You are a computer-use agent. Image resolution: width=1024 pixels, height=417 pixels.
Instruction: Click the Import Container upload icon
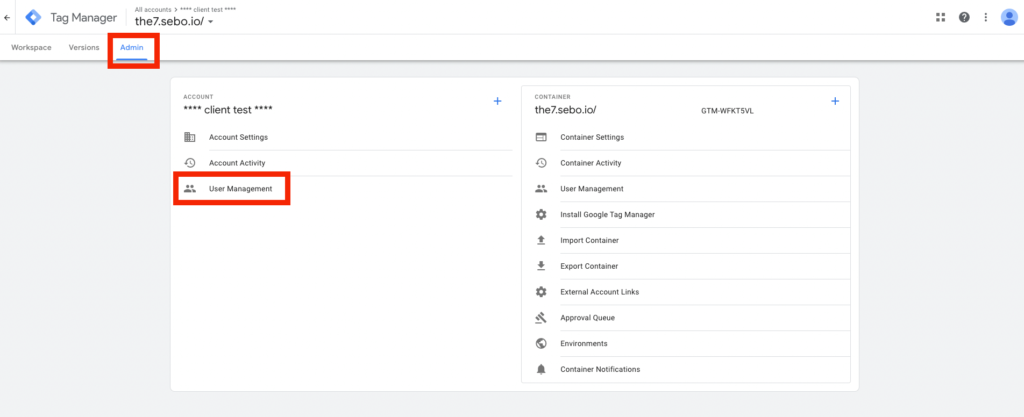coord(541,240)
